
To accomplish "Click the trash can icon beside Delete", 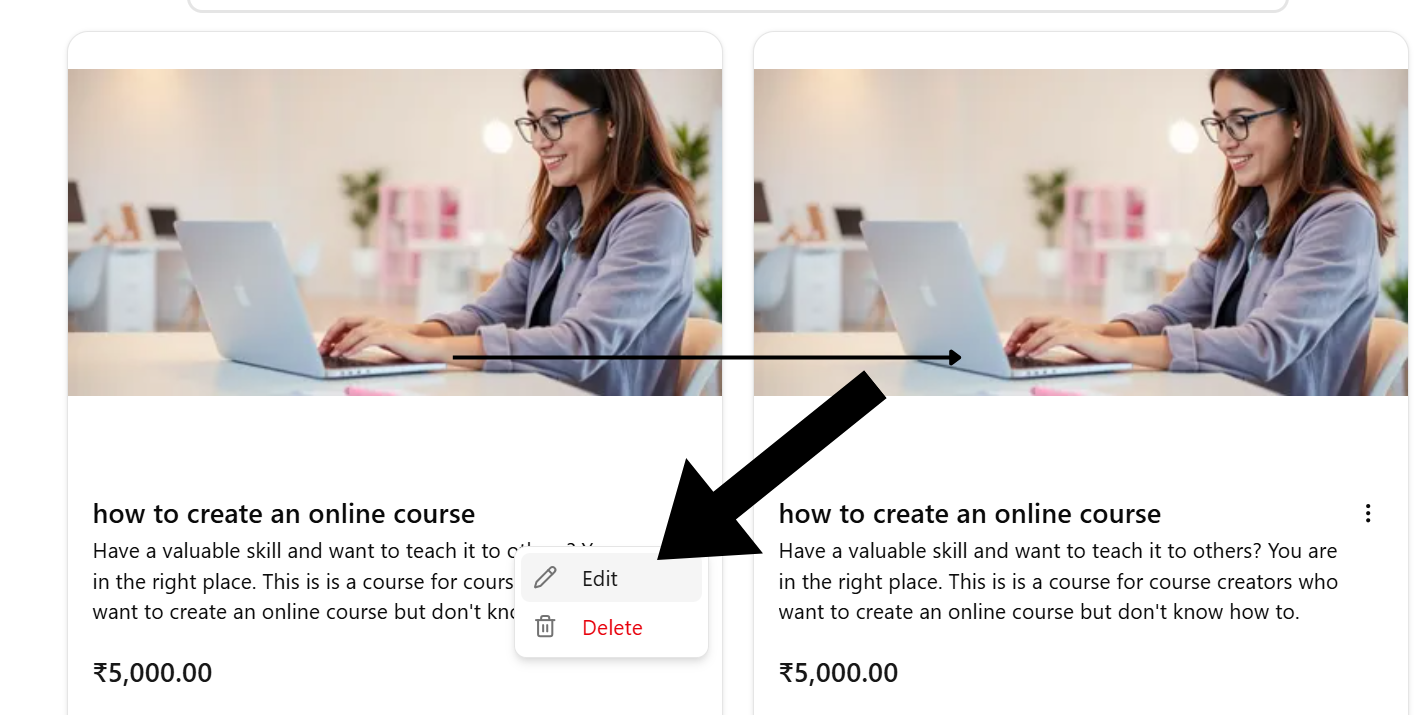I will (545, 627).
